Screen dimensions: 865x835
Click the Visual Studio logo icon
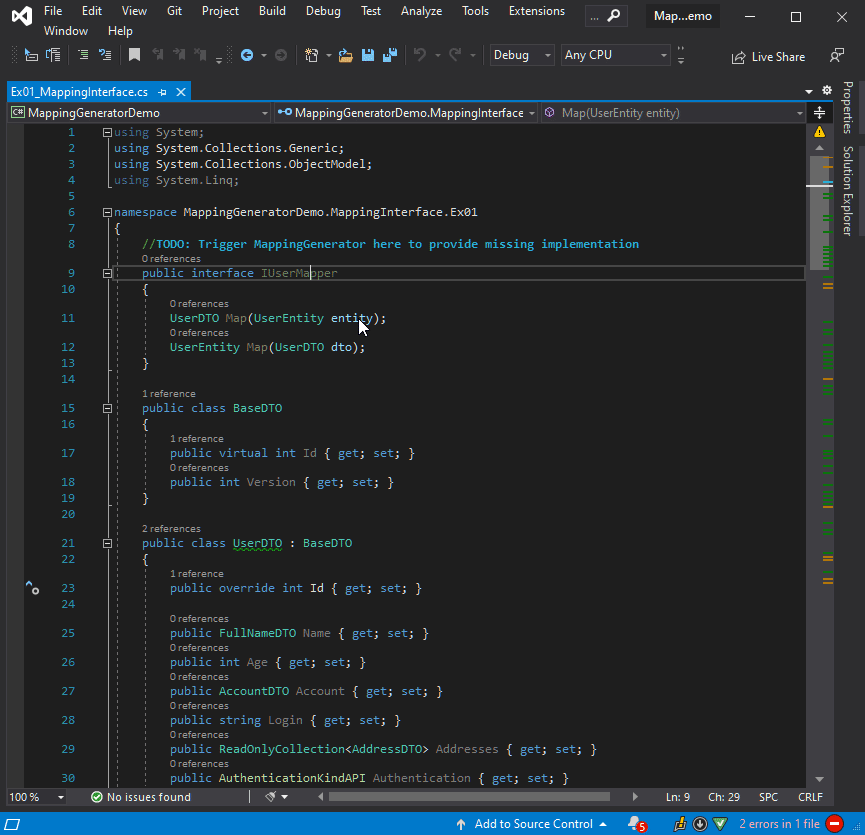(22, 16)
